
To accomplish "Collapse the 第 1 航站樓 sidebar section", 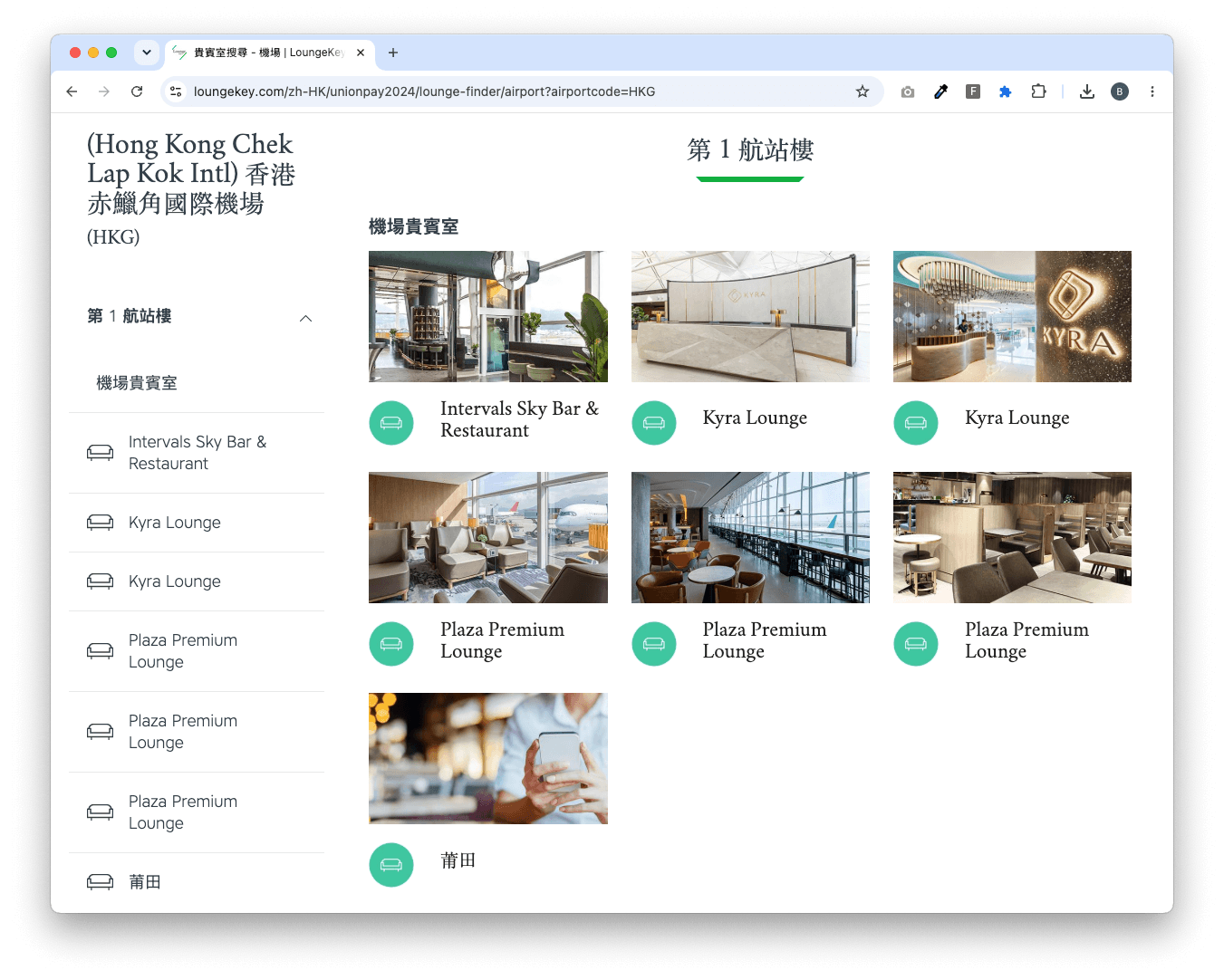I will (306, 318).
